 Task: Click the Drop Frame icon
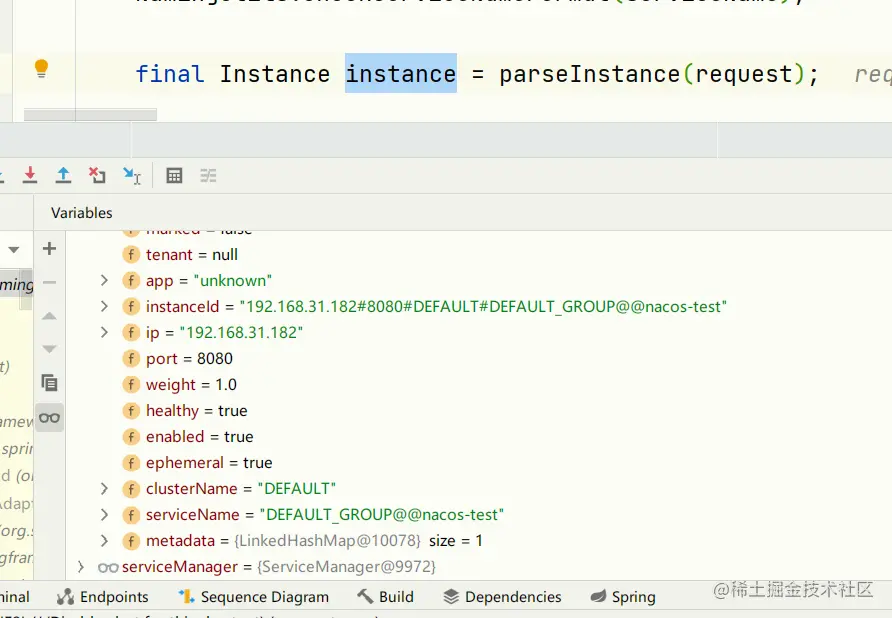(x=97, y=175)
